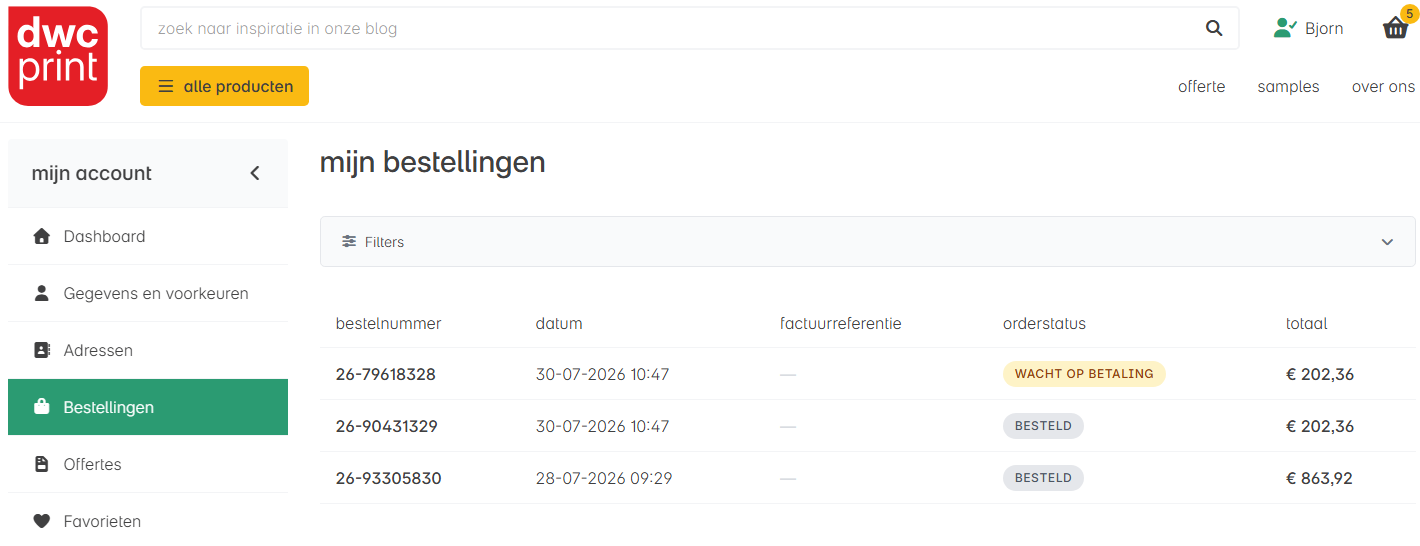Open the samples link
1420x546 pixels.
(1288, 87)
